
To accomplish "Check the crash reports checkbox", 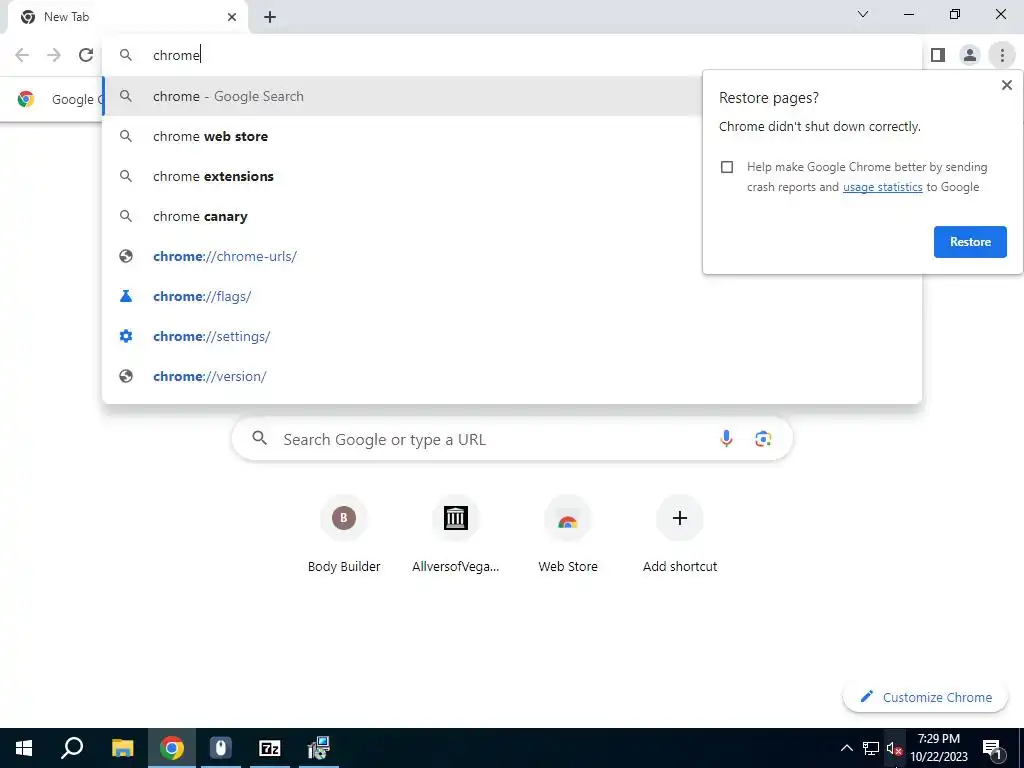I will click(727, 167).
